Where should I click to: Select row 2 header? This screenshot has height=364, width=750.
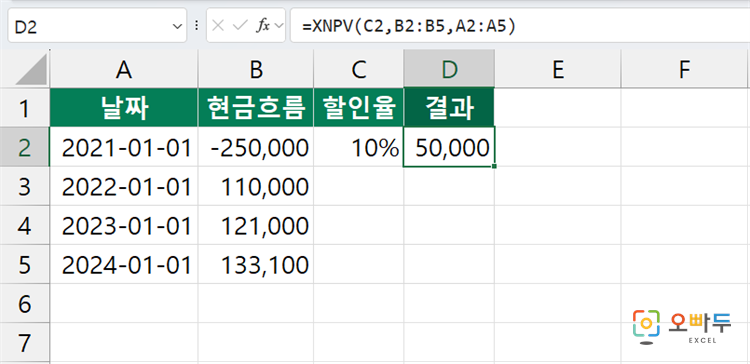click(x=24, y=147)
